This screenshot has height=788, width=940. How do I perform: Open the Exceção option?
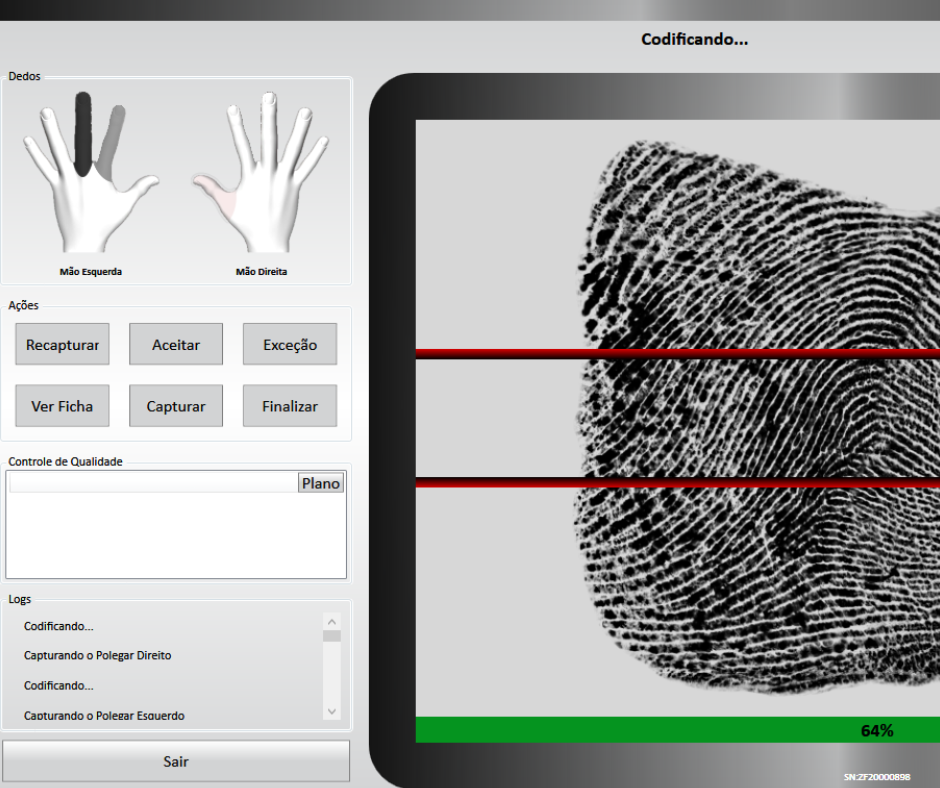tap(290, 344)
